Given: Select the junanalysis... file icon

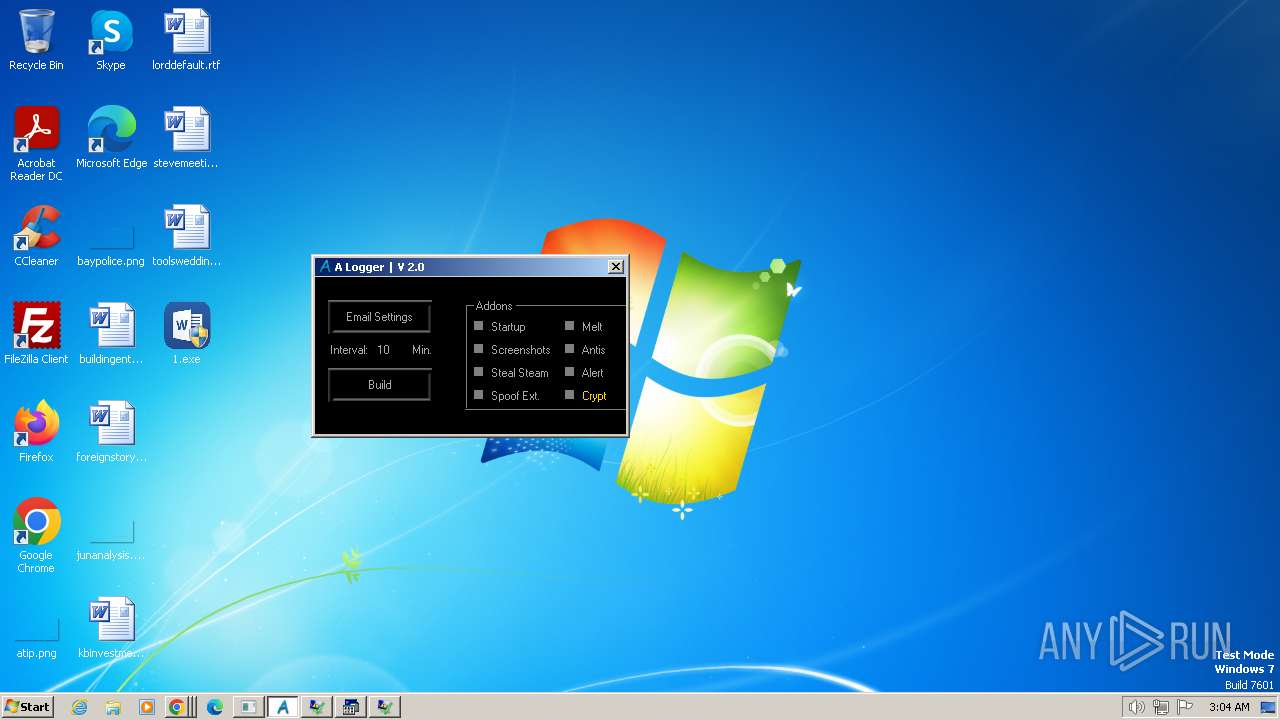Looking at the screenshot, I should point(111,540).
